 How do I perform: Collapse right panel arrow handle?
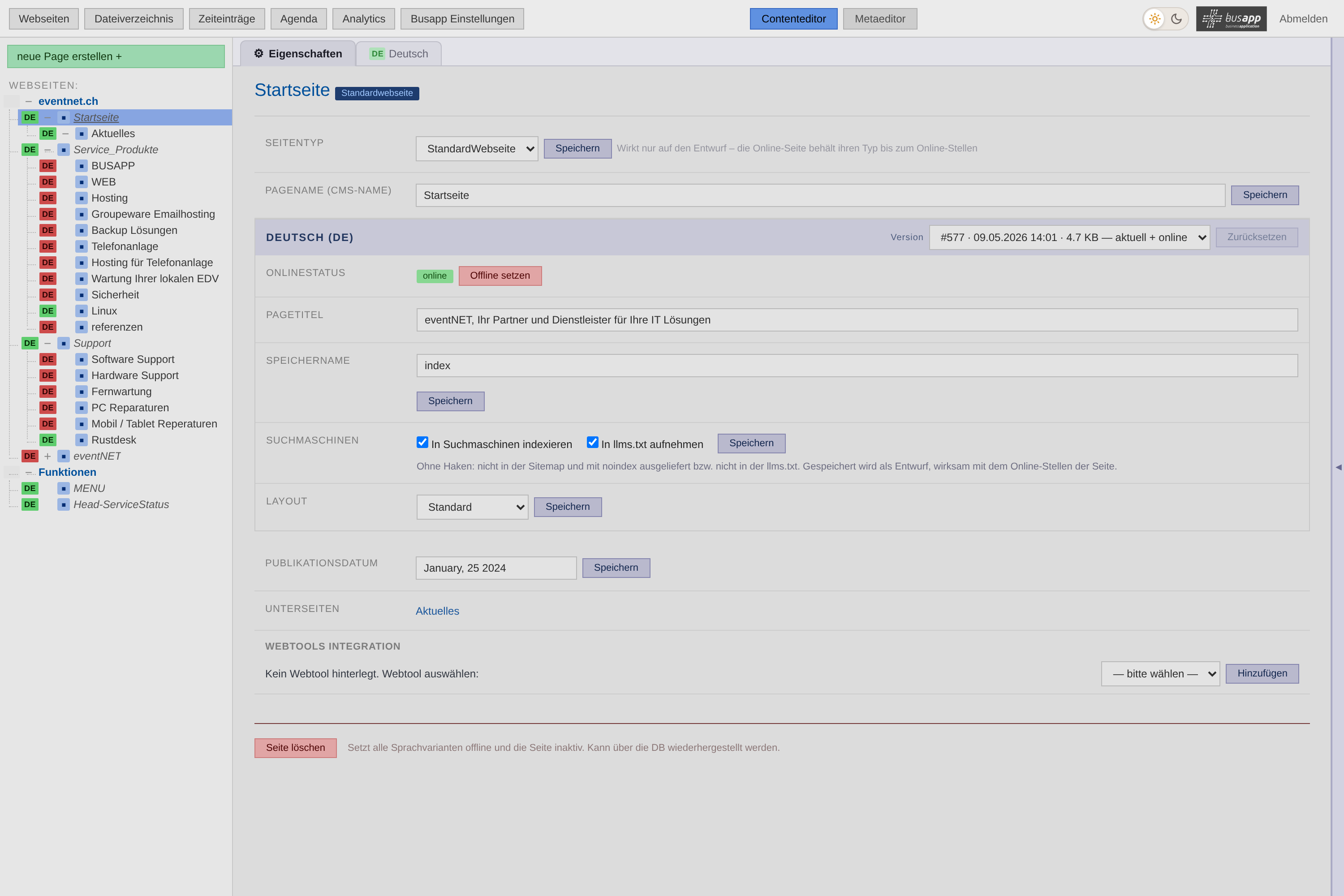click(x=1338, y=467)
